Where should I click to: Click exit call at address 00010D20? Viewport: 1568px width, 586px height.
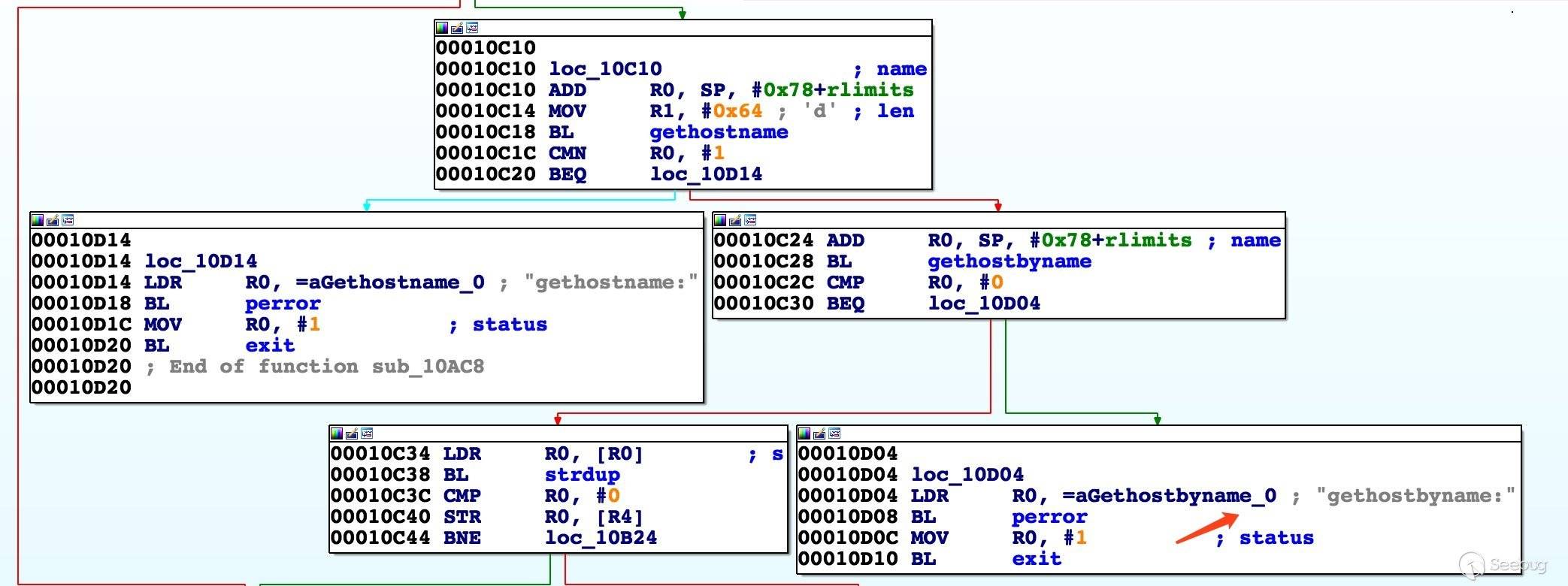tap(270, 346)
